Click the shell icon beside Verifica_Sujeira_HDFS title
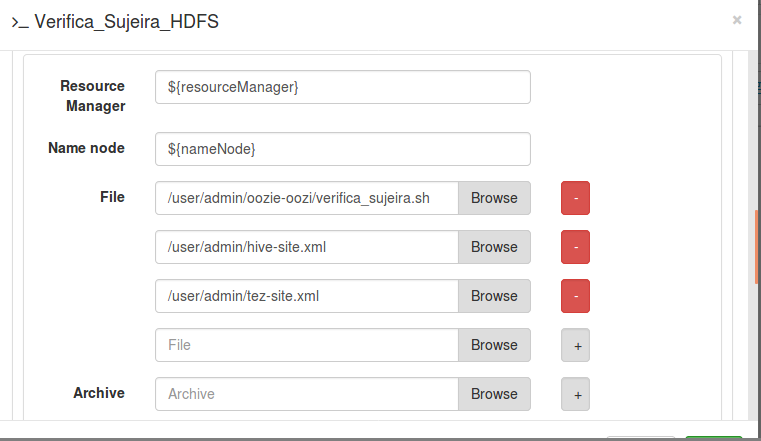The image size is (761, 441). click(19, 22)
